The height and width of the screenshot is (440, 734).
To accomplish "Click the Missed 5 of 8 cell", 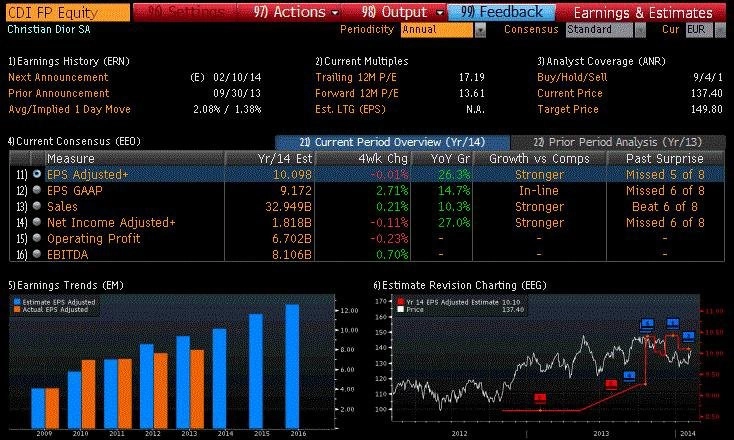I will click(665, 175).
